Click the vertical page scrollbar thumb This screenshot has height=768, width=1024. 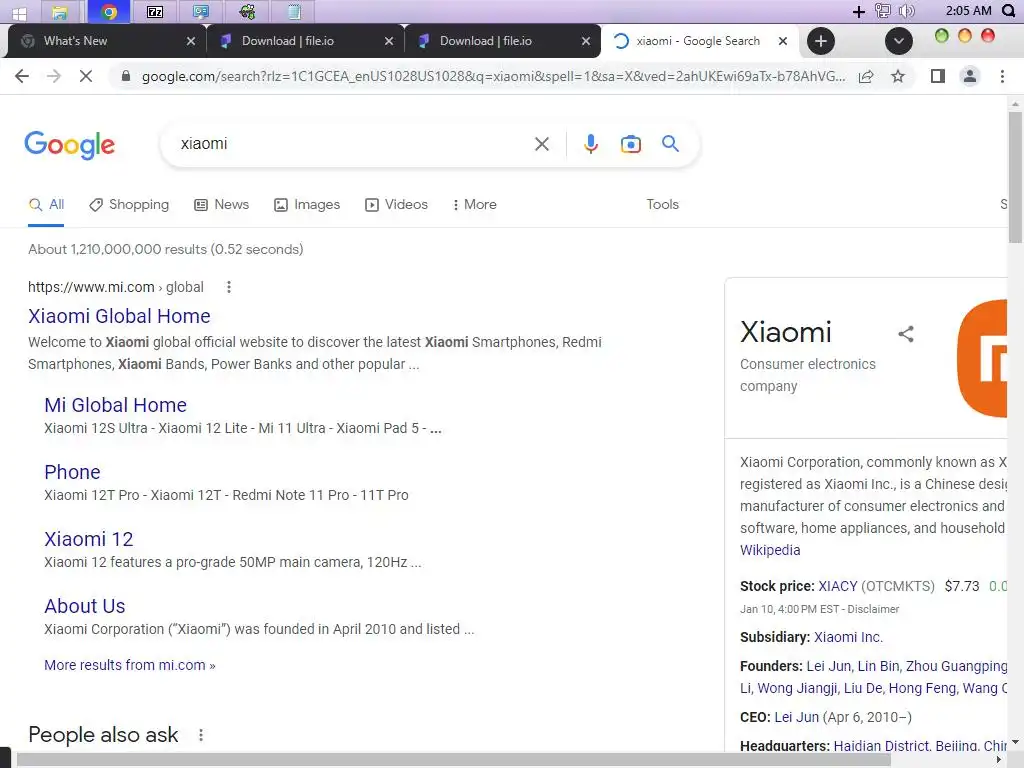[1015, 176]
